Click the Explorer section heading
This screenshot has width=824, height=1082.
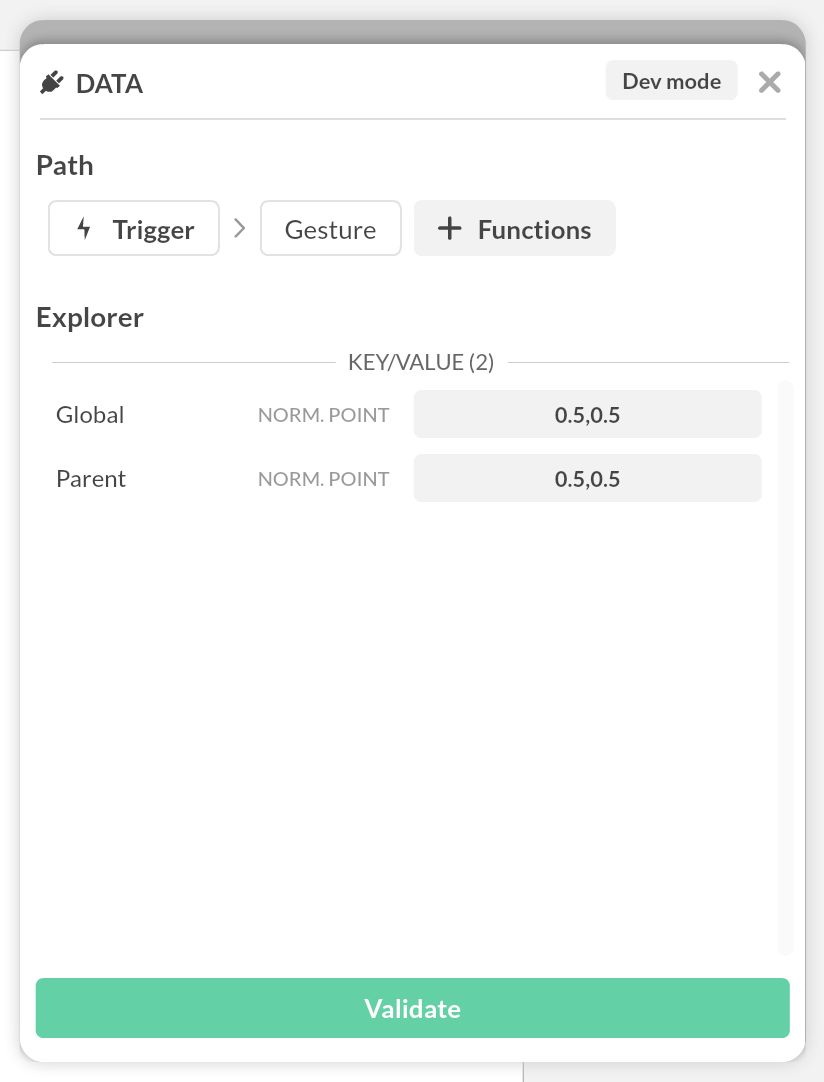(90, 318)
